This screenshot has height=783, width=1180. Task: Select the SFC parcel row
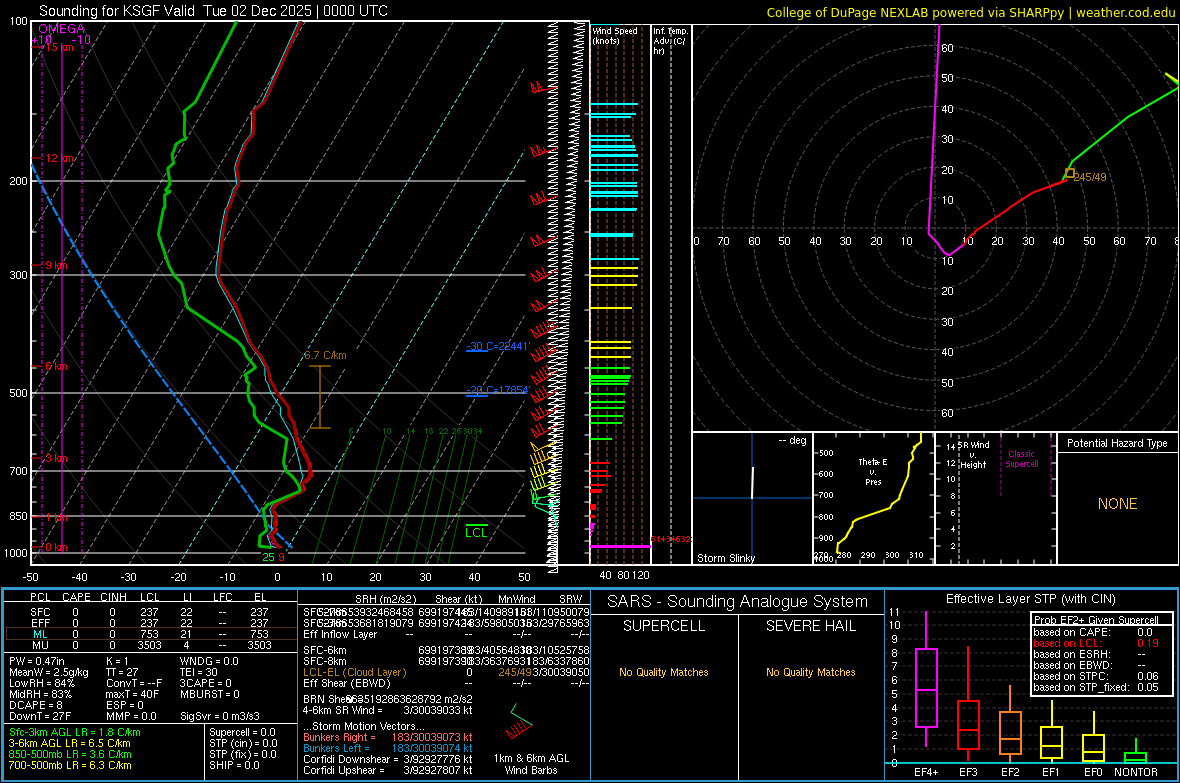149,612
